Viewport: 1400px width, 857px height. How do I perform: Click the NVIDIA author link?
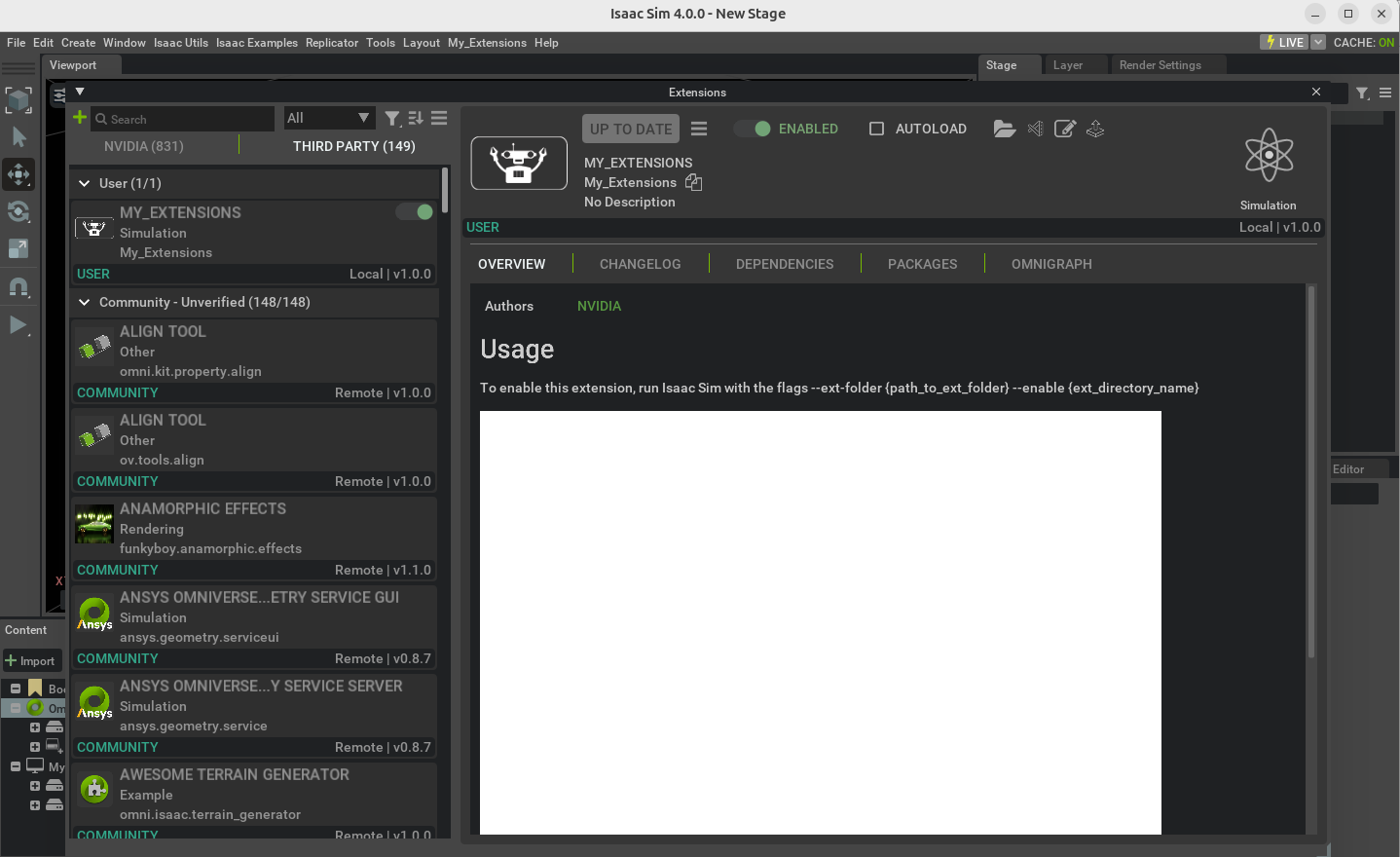click(599, 306)
